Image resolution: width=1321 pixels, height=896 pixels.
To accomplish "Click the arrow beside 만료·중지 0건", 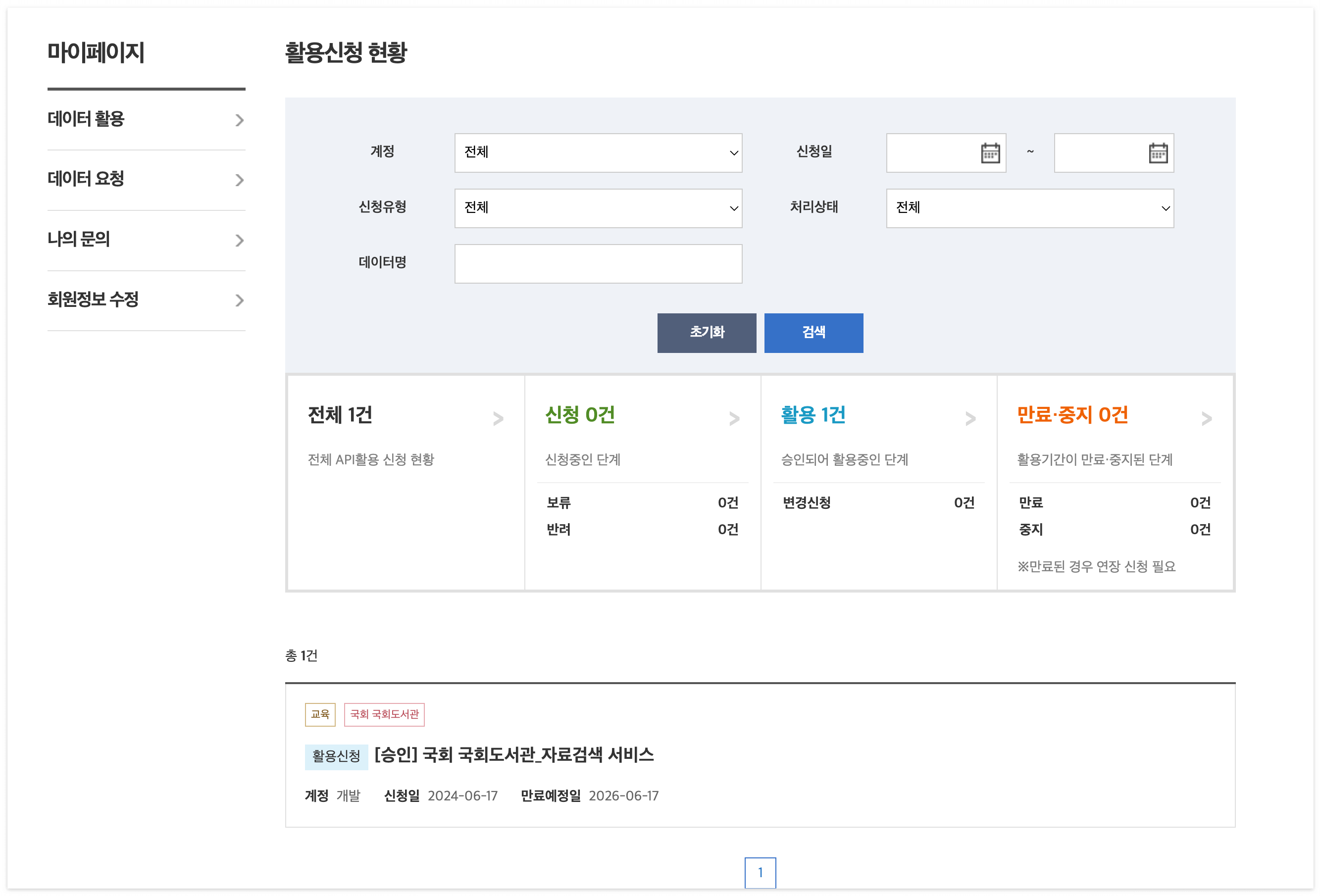I will click(x=1206, y=419).
